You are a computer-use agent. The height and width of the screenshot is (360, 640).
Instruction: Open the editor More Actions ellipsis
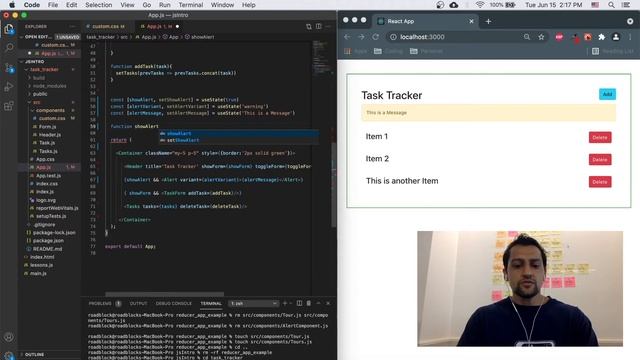[x=328, y=27]
